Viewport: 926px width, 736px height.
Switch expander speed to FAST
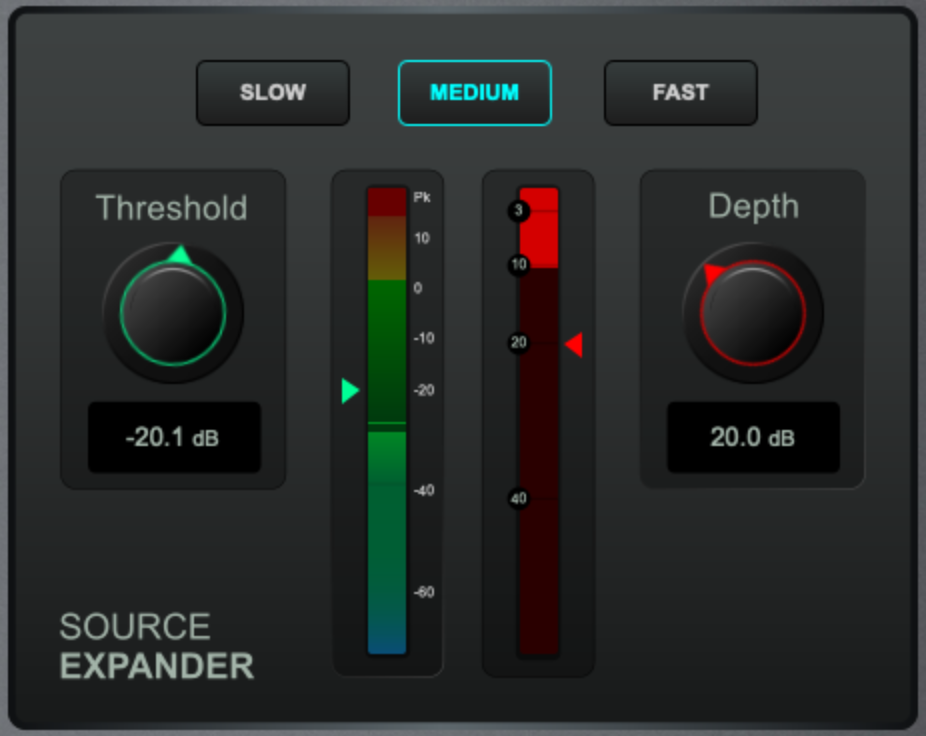tap(680, 93)
